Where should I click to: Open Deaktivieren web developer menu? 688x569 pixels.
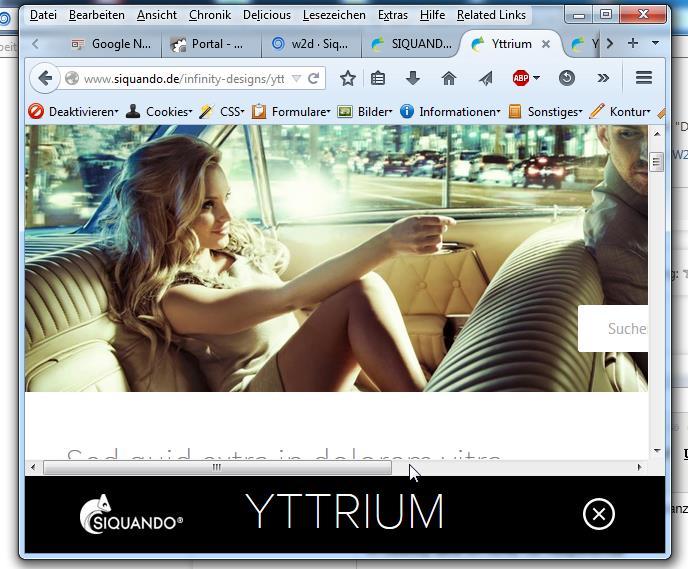click(73, 111)
